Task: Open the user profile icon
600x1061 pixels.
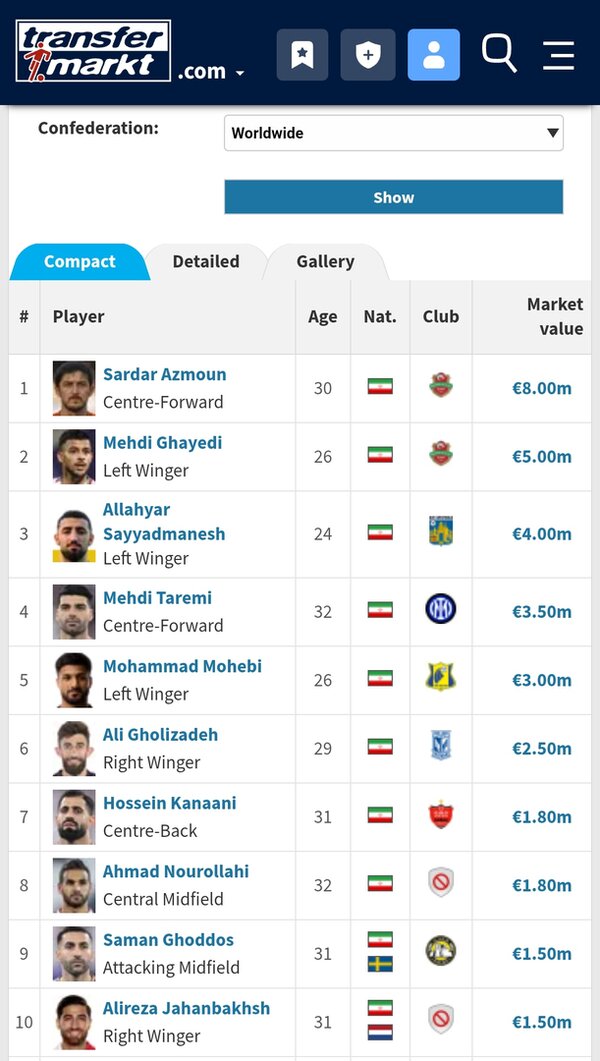Action: (x=433, y=54)
